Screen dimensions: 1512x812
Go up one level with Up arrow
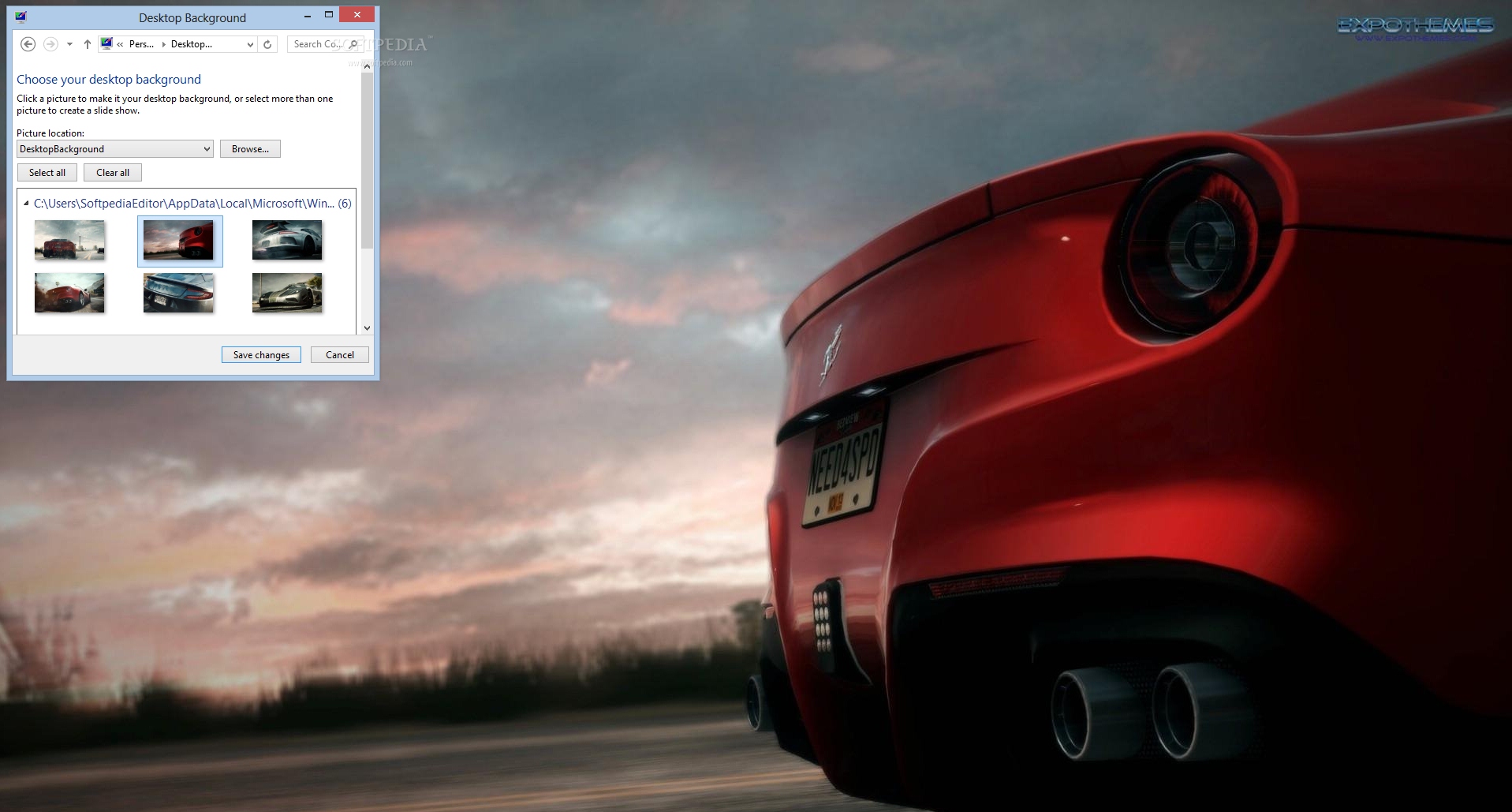(87, 44)
